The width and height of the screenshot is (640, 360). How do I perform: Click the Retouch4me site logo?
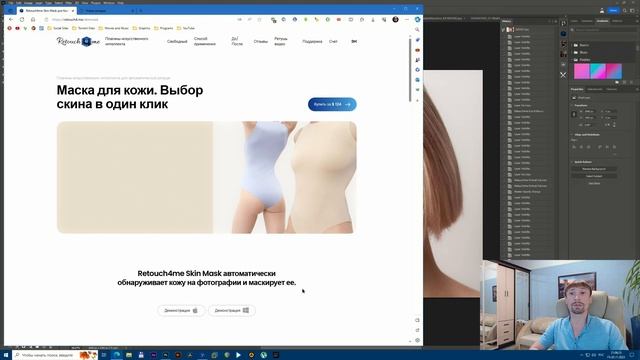point(78,41)
